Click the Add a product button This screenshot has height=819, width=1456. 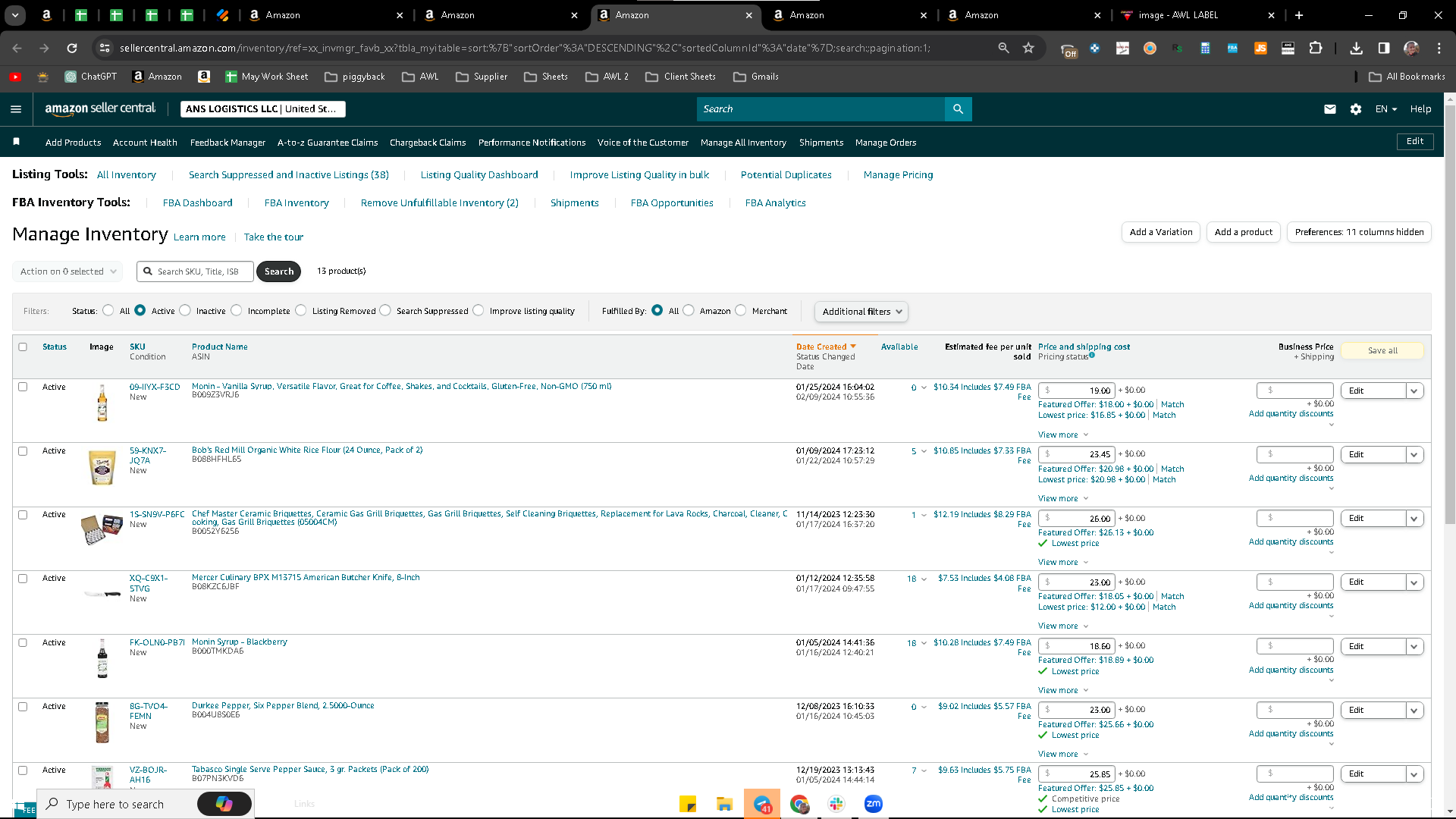click(x=1244, y=232)
